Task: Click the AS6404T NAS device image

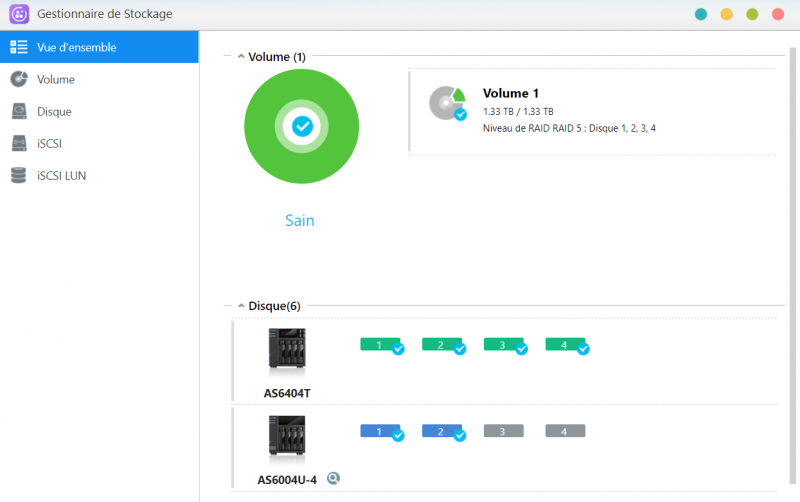Action: [287, 348]
